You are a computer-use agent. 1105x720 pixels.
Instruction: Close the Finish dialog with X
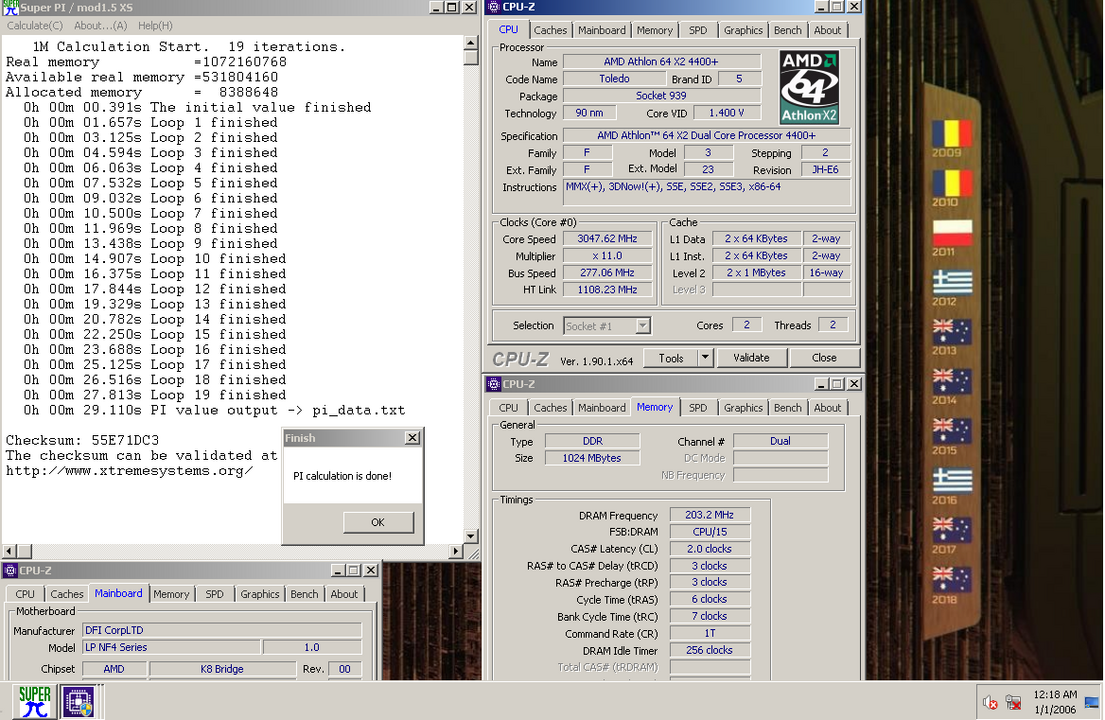pyautogui.click(x=412, y=437)
